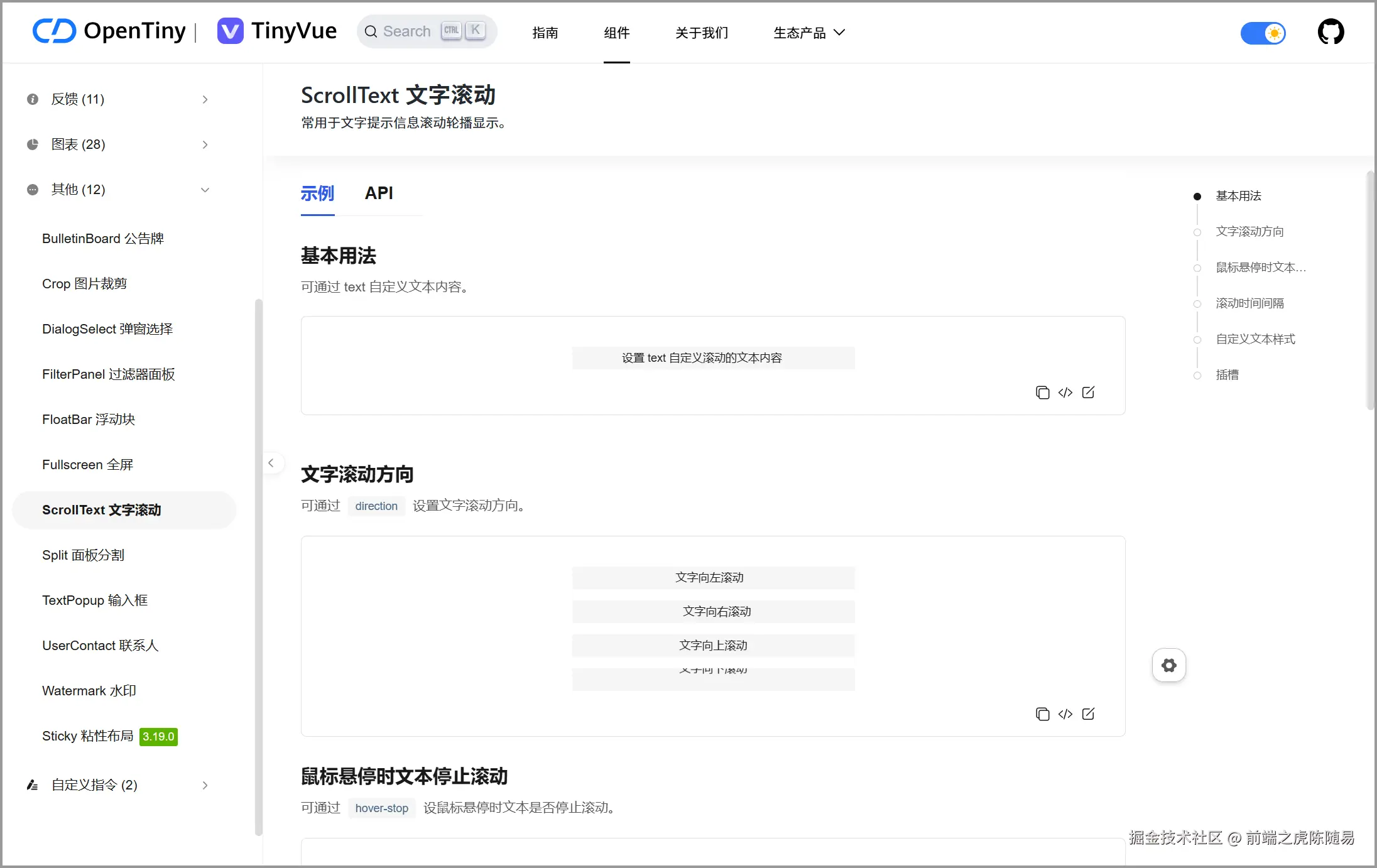1377x868 pixels.
Task: Copy the 基本用法 example code
Action: tap(1042, 392)
